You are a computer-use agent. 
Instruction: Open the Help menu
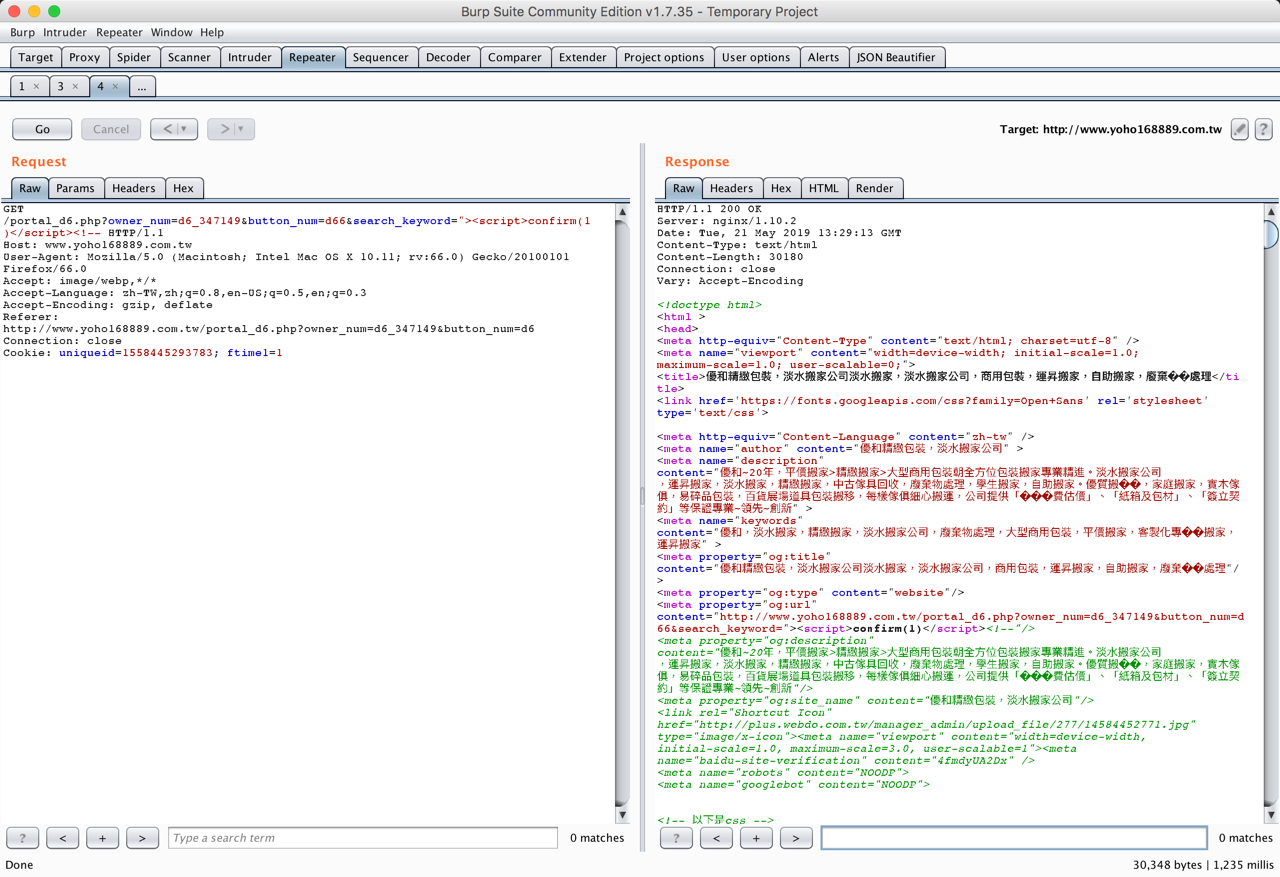pos(212,32)
